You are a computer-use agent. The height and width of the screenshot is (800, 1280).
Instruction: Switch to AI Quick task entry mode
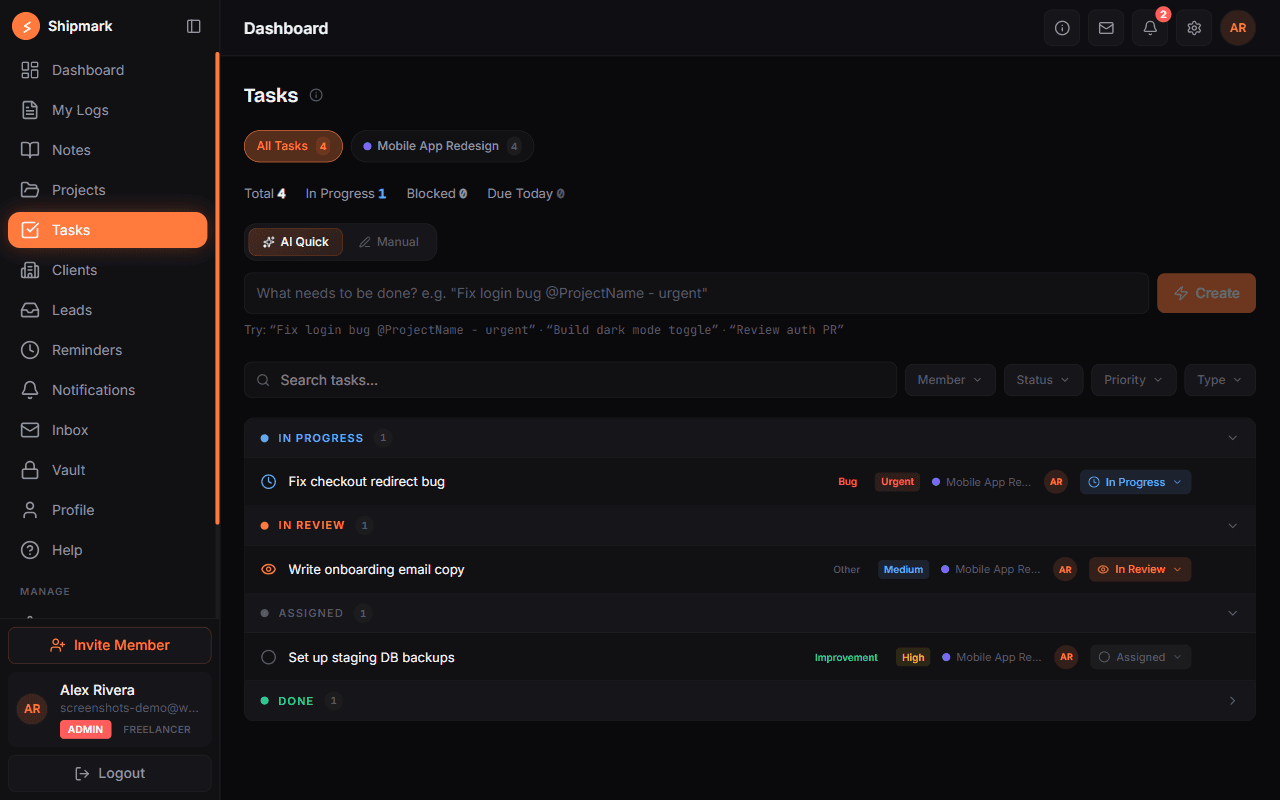click(x=296, y=242)
